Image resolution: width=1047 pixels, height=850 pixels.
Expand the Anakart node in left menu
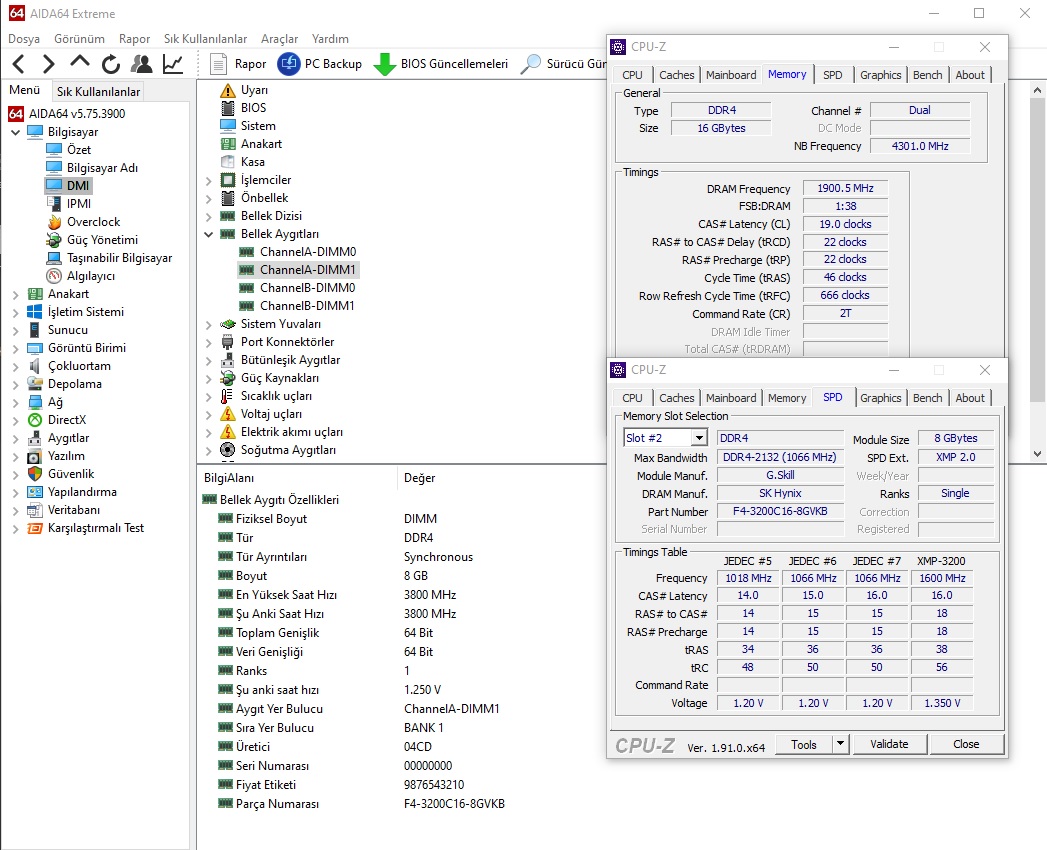coord(15,294)
